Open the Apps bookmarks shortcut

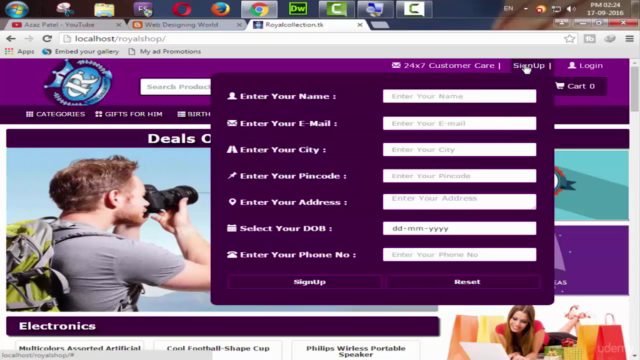(20, 51)
